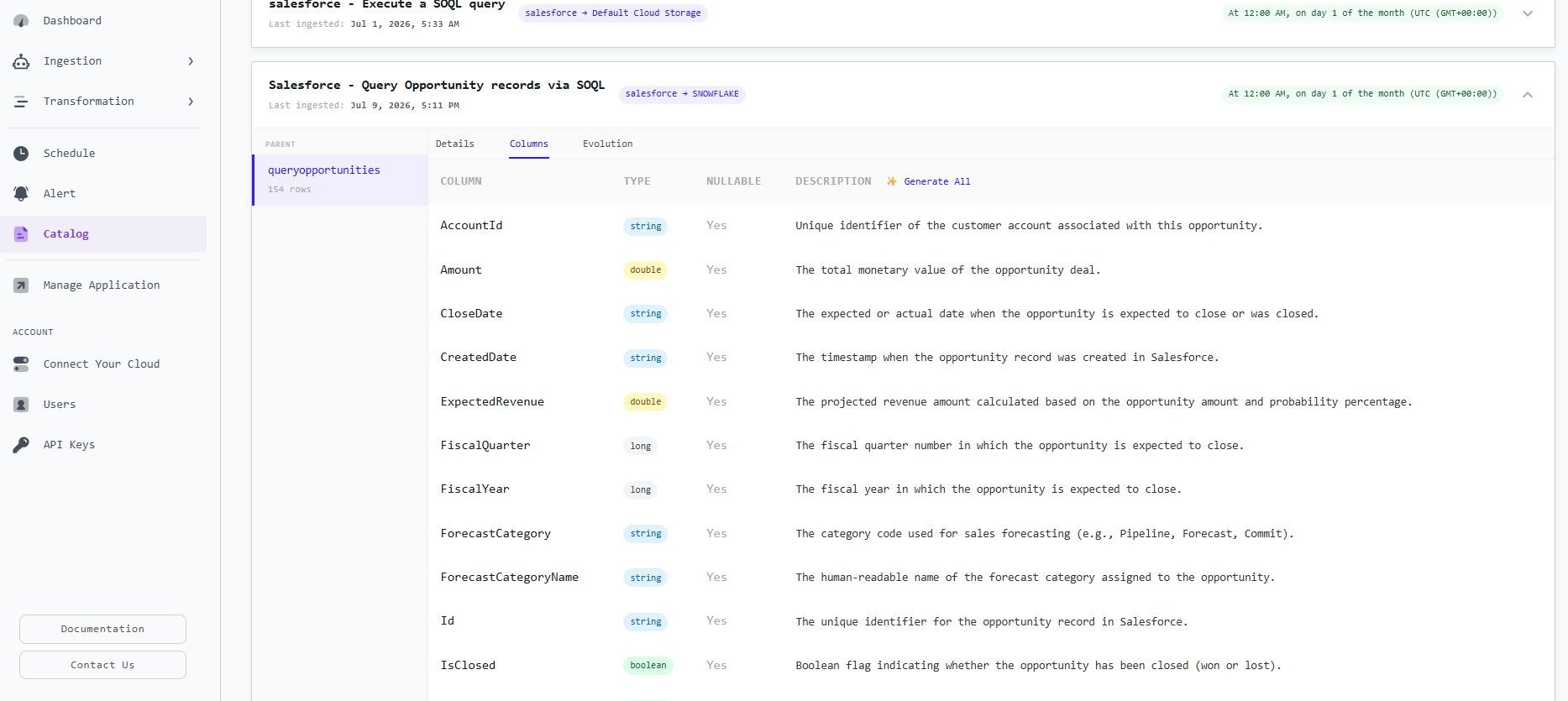Click the Amount column name
Viewport: 1568px width, 701px height.
tap(461, 270)
